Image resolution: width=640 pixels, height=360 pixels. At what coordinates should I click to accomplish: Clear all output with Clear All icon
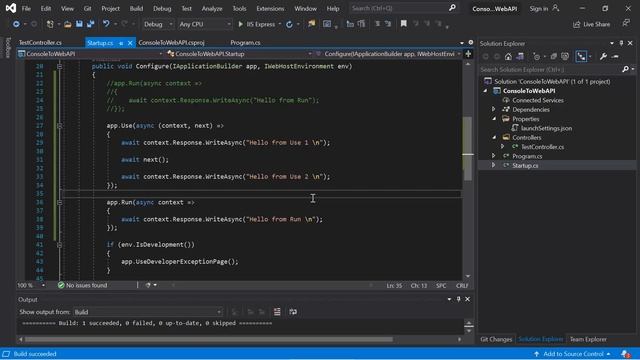coord(277,312)
